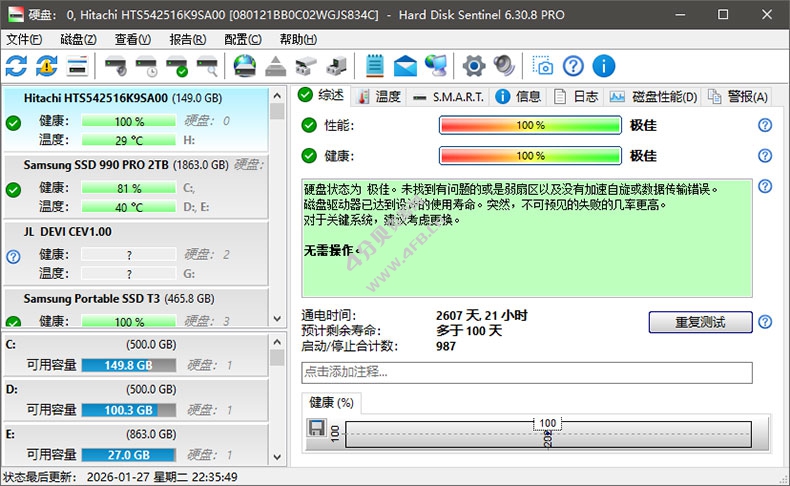Screen dimensions: 790x486
Task: Click the 点击添加注释 comment field
Action: [527, 372]
